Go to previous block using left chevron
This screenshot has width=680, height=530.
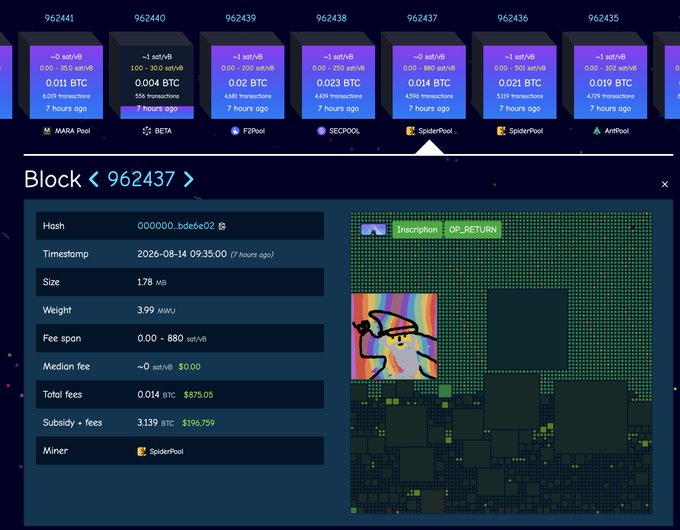coord(94,179)
